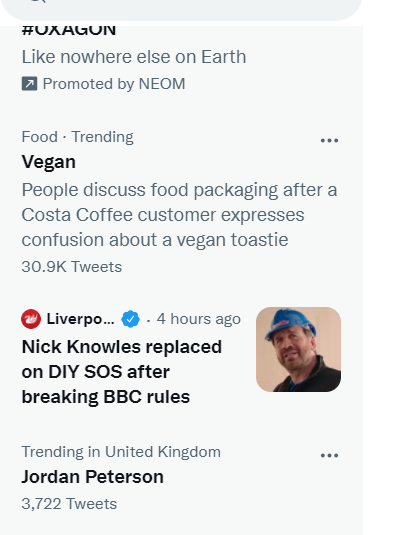The height and width of the screenshot is (535, 400).
Task: Click the 30.9K Tweets count
Action: (72, 266)
